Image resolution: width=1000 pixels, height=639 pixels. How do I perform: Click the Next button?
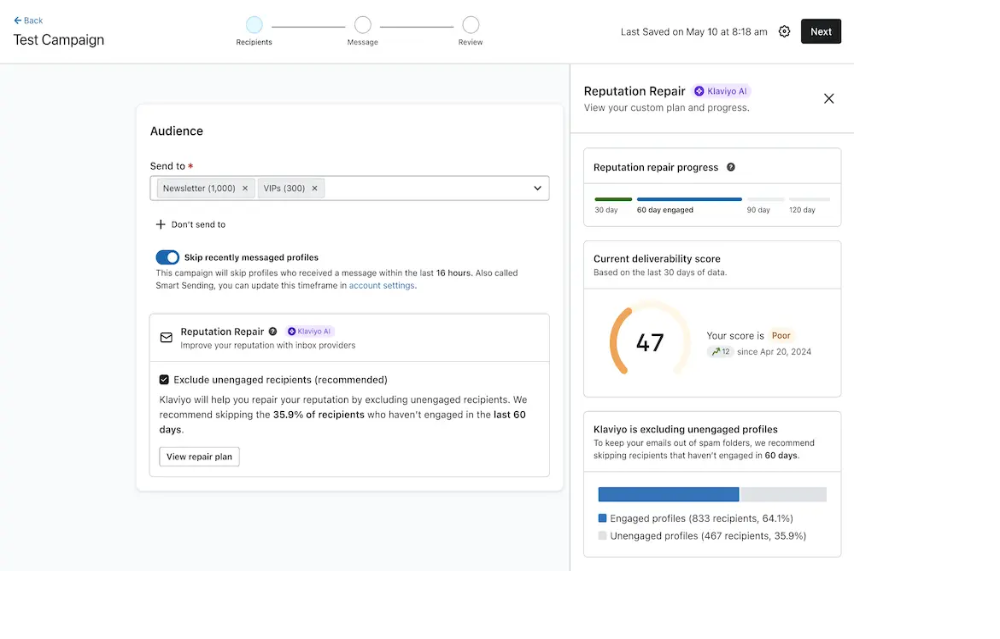click(x=820, y=32)
